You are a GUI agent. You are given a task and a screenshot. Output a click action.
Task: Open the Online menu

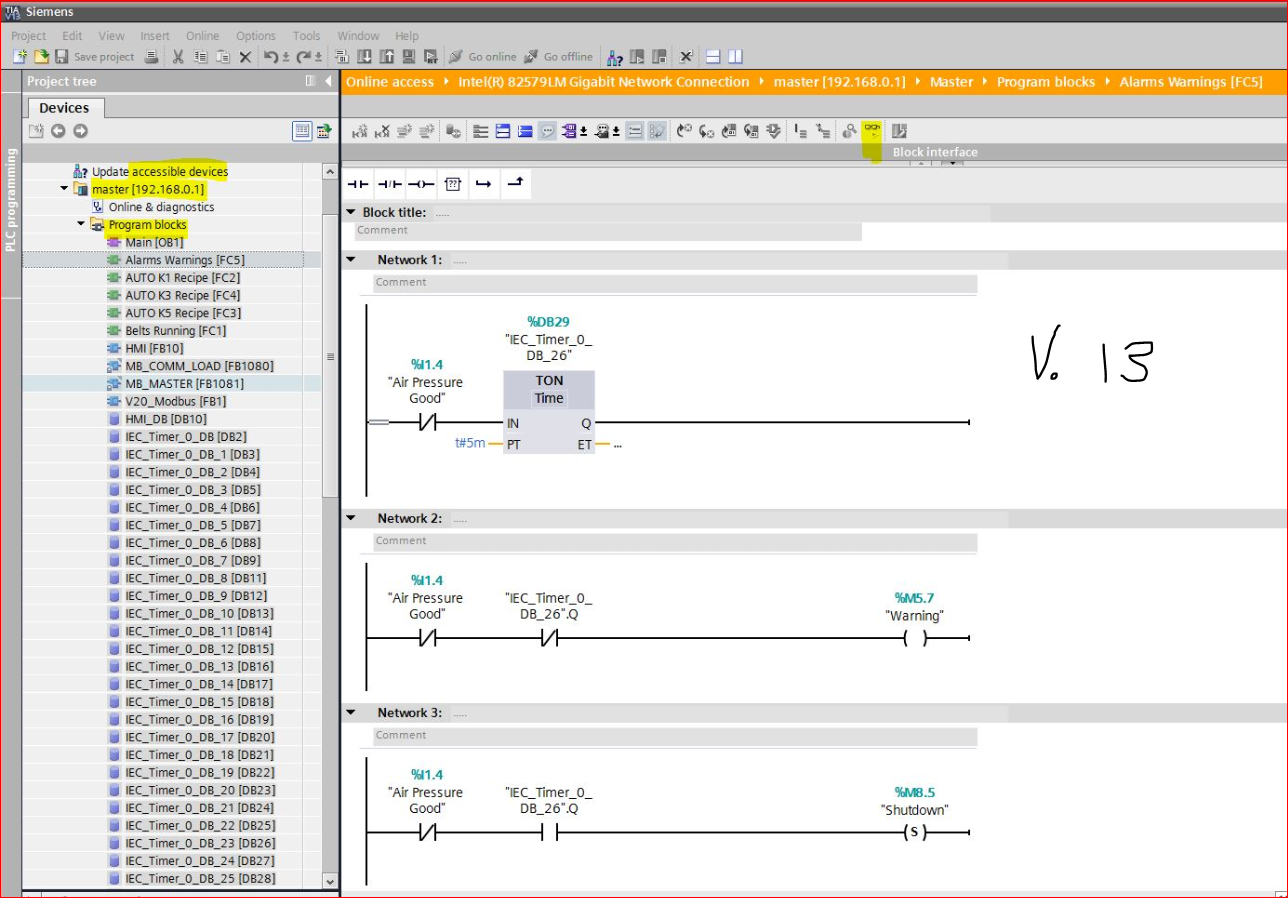point(202,36)
